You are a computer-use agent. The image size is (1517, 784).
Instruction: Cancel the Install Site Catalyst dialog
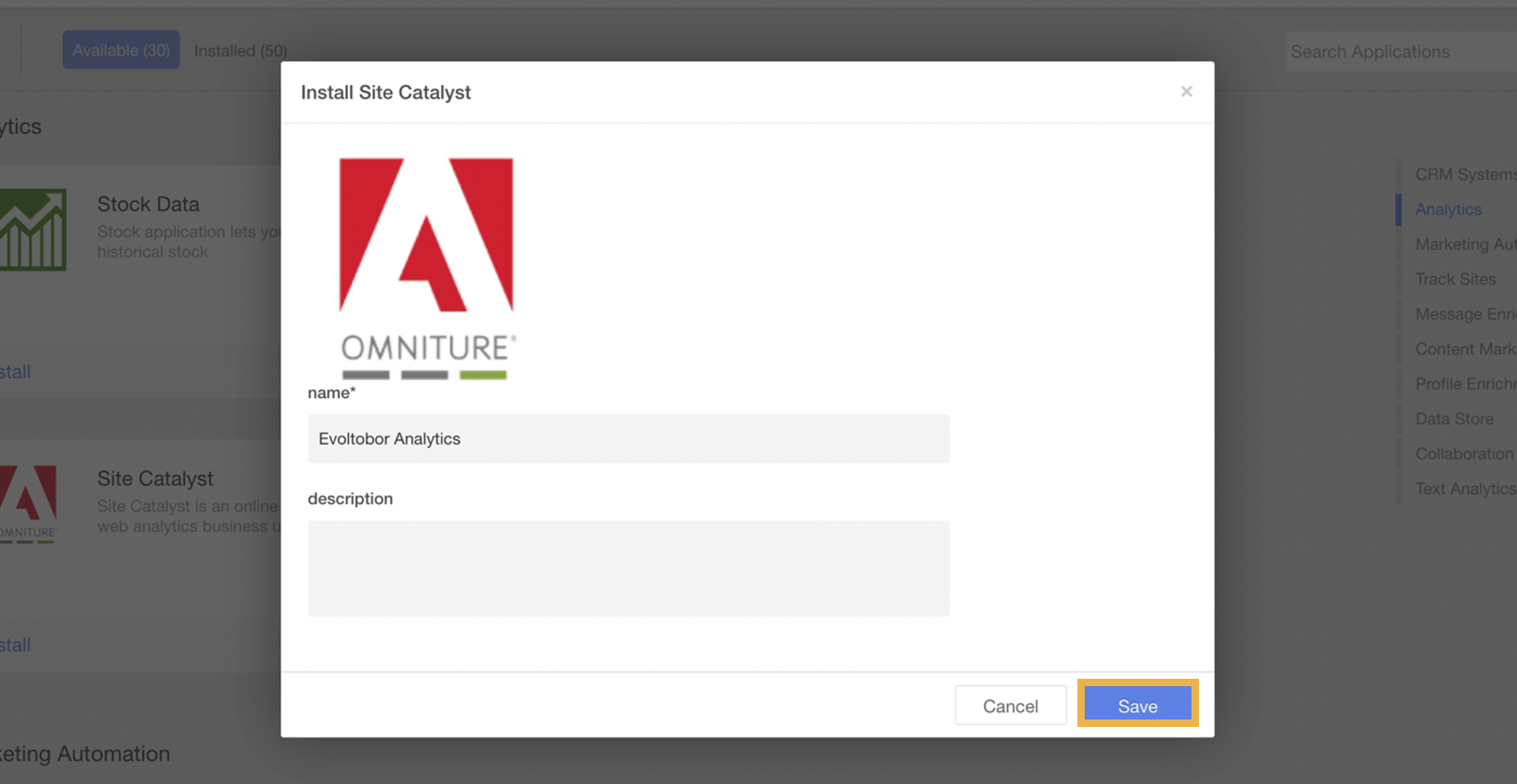1010,705
